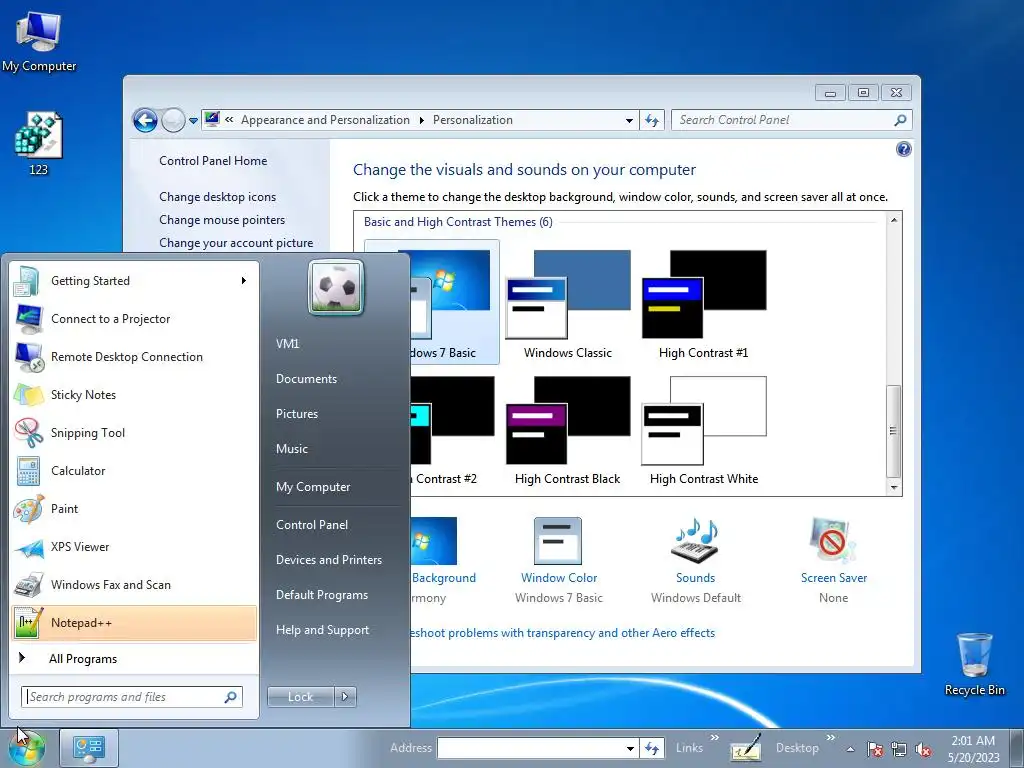Open the recent pages dropdown arrow
This screenshot has height=768, width=1024.
pos(193,121)
